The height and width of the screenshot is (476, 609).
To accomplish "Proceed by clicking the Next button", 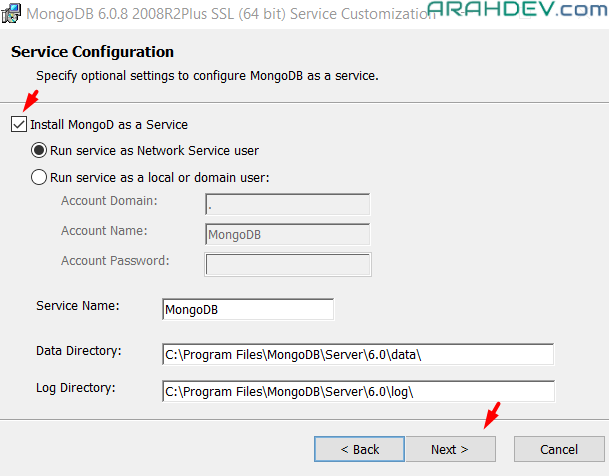I will 449,449.
